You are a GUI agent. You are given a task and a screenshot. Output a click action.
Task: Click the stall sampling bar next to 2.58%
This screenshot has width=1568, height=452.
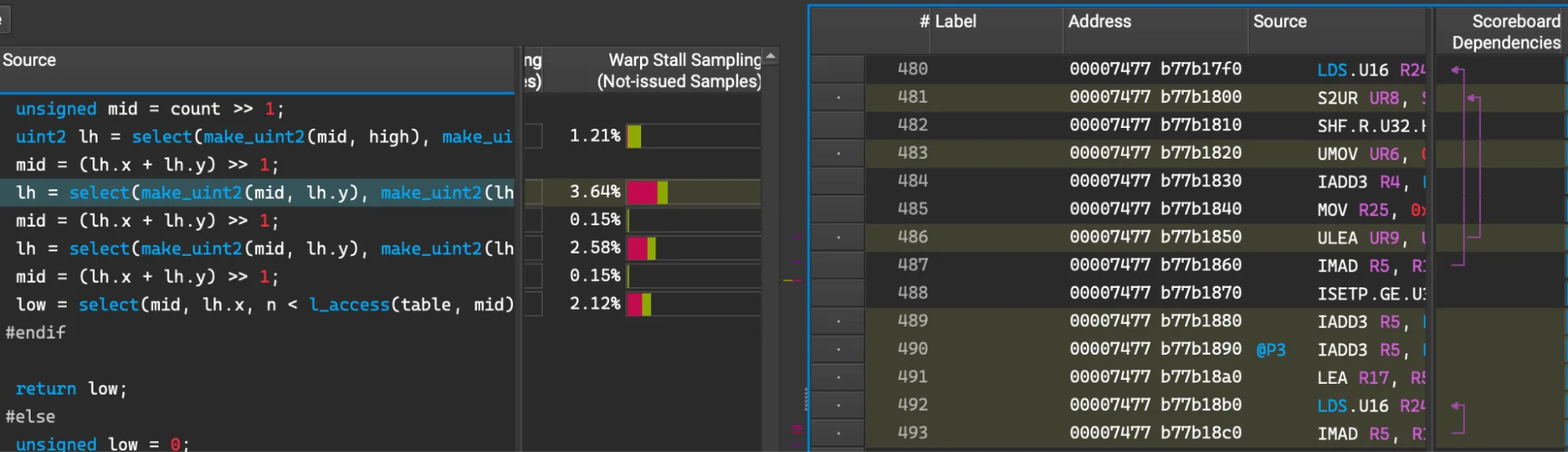point(641,248)
